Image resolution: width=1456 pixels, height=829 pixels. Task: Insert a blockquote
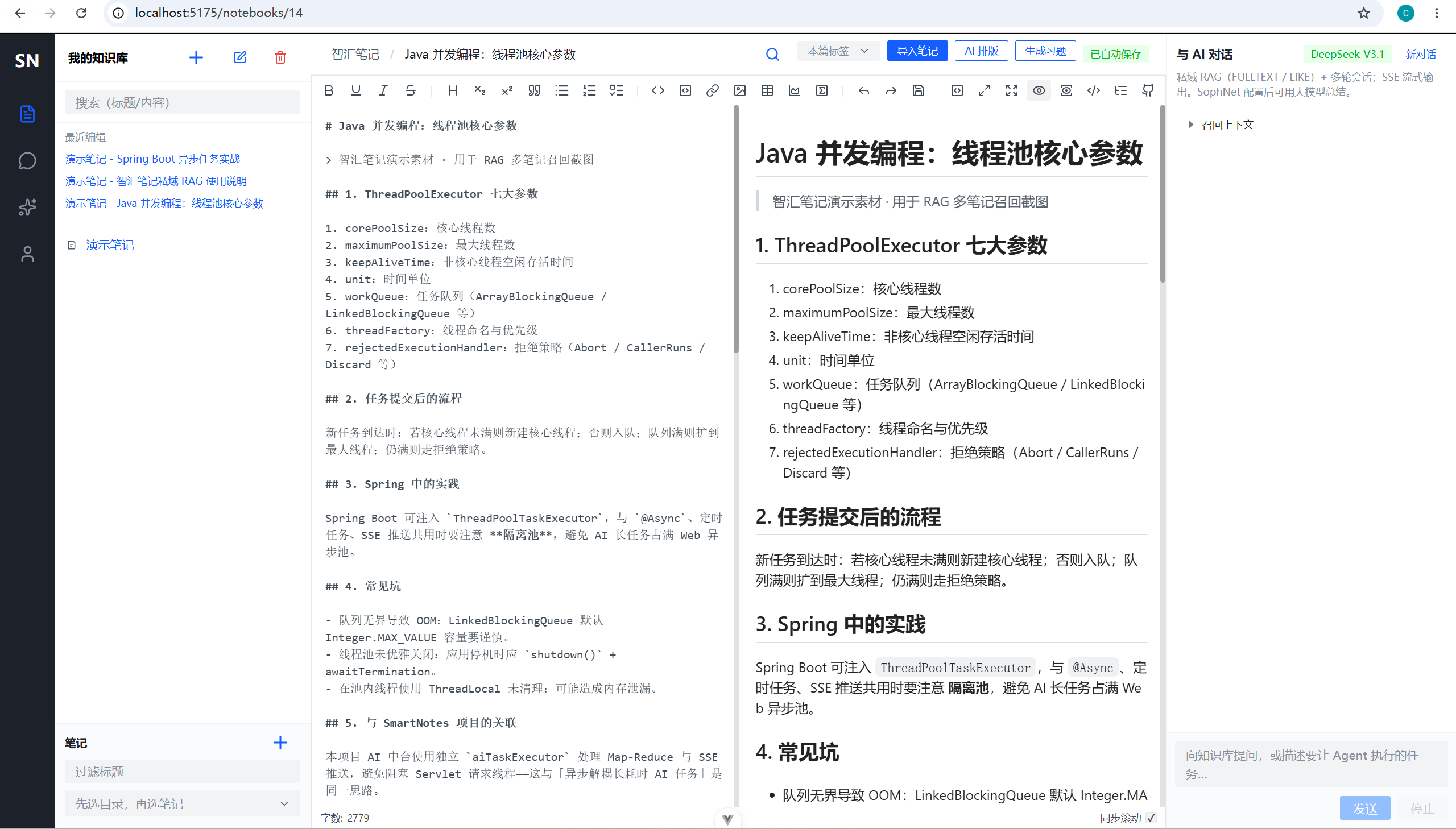click(535, 90)
